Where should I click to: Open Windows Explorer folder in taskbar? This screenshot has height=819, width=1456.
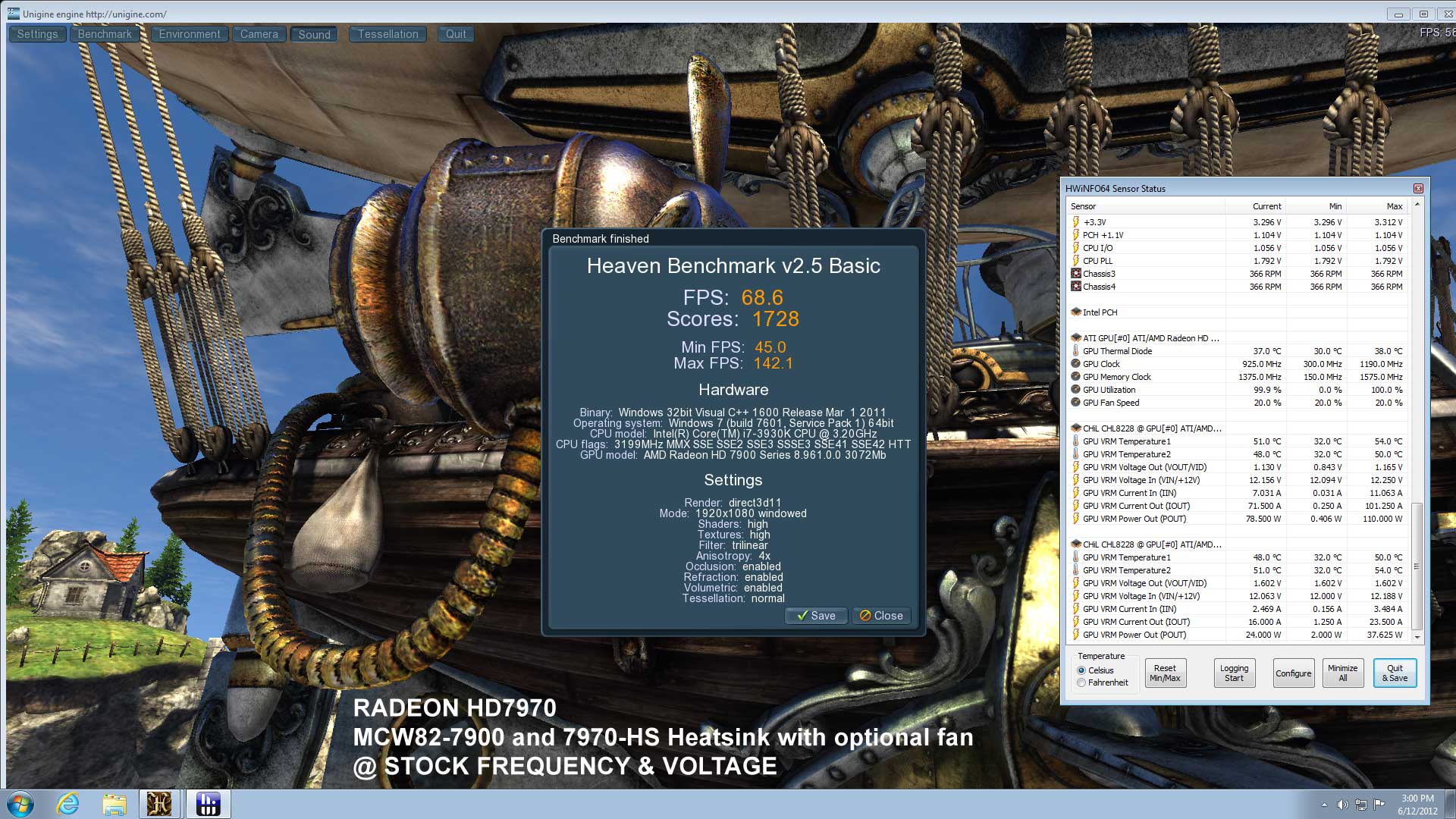click(x=115, y=804)
